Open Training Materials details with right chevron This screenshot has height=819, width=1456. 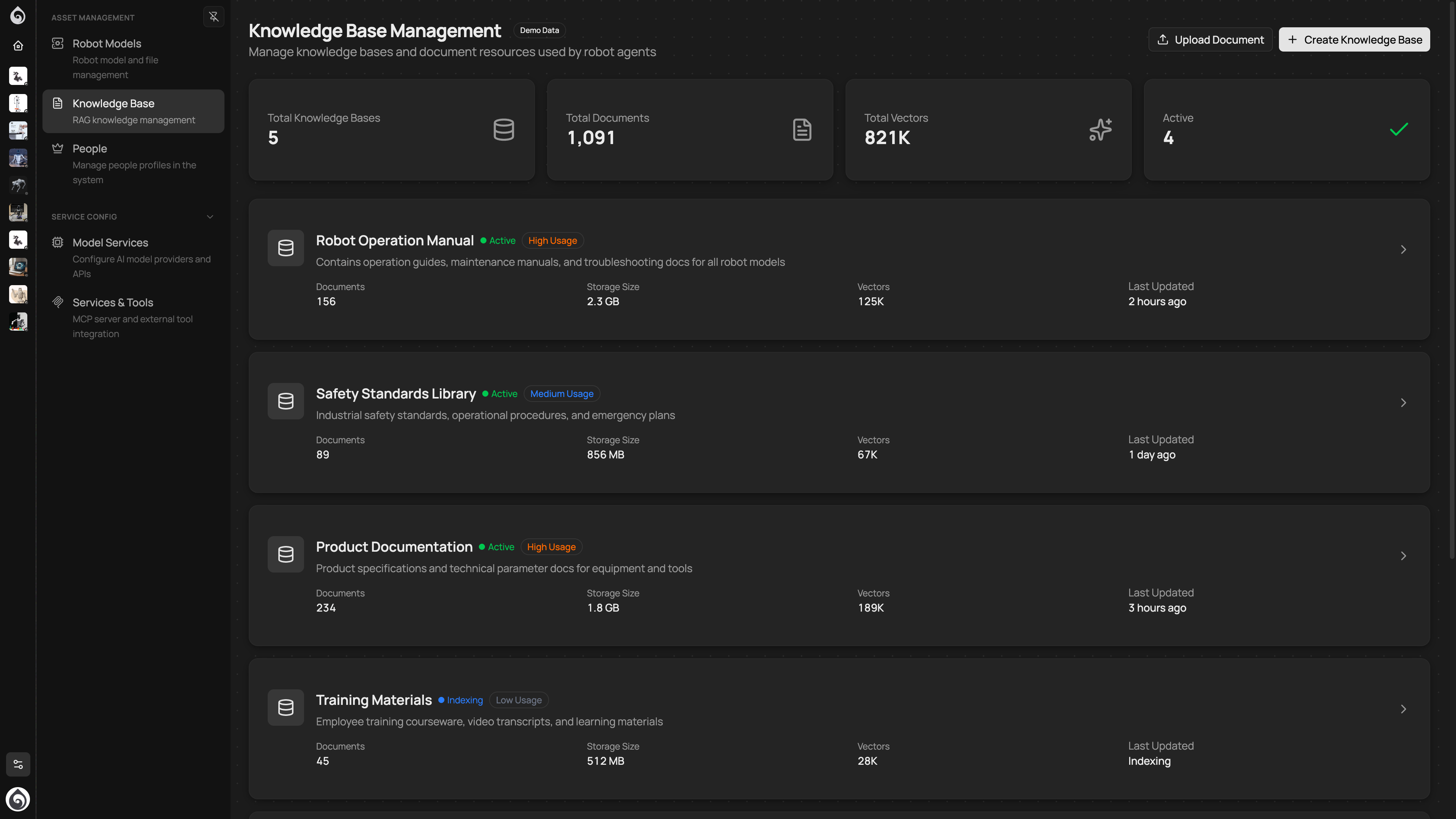pyautogui.click(x=1403, y=709)
